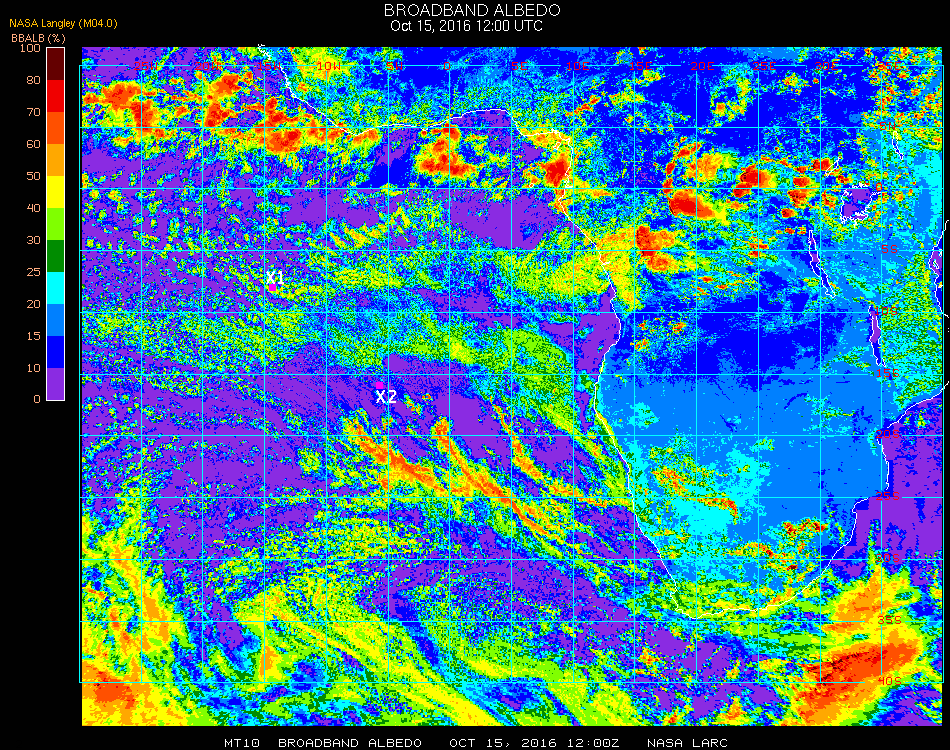Click the 30E longitude label
This screenshot has width=950, height=750.
(826, 66)
